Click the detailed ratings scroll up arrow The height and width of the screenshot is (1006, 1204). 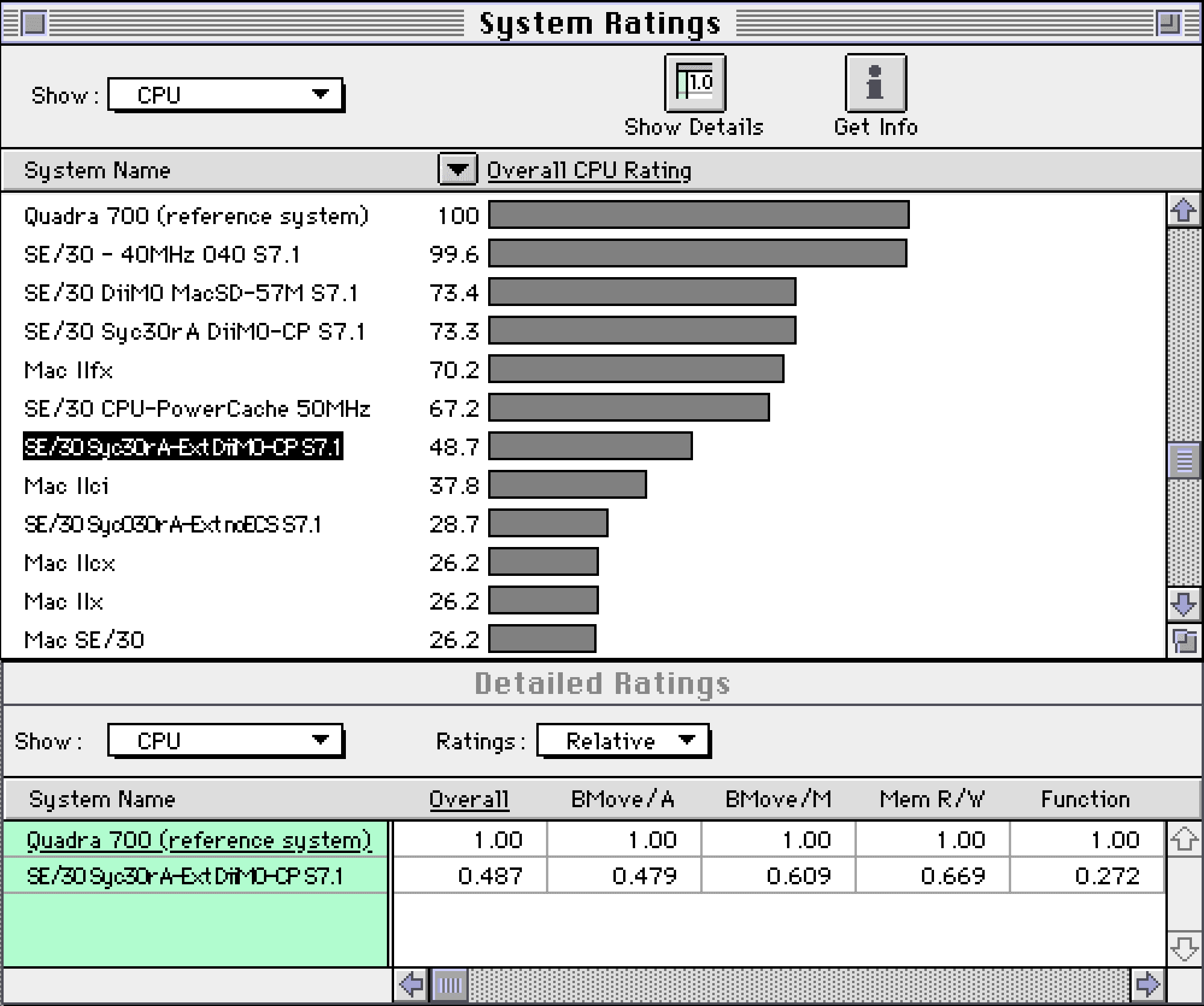(1184, 839)
